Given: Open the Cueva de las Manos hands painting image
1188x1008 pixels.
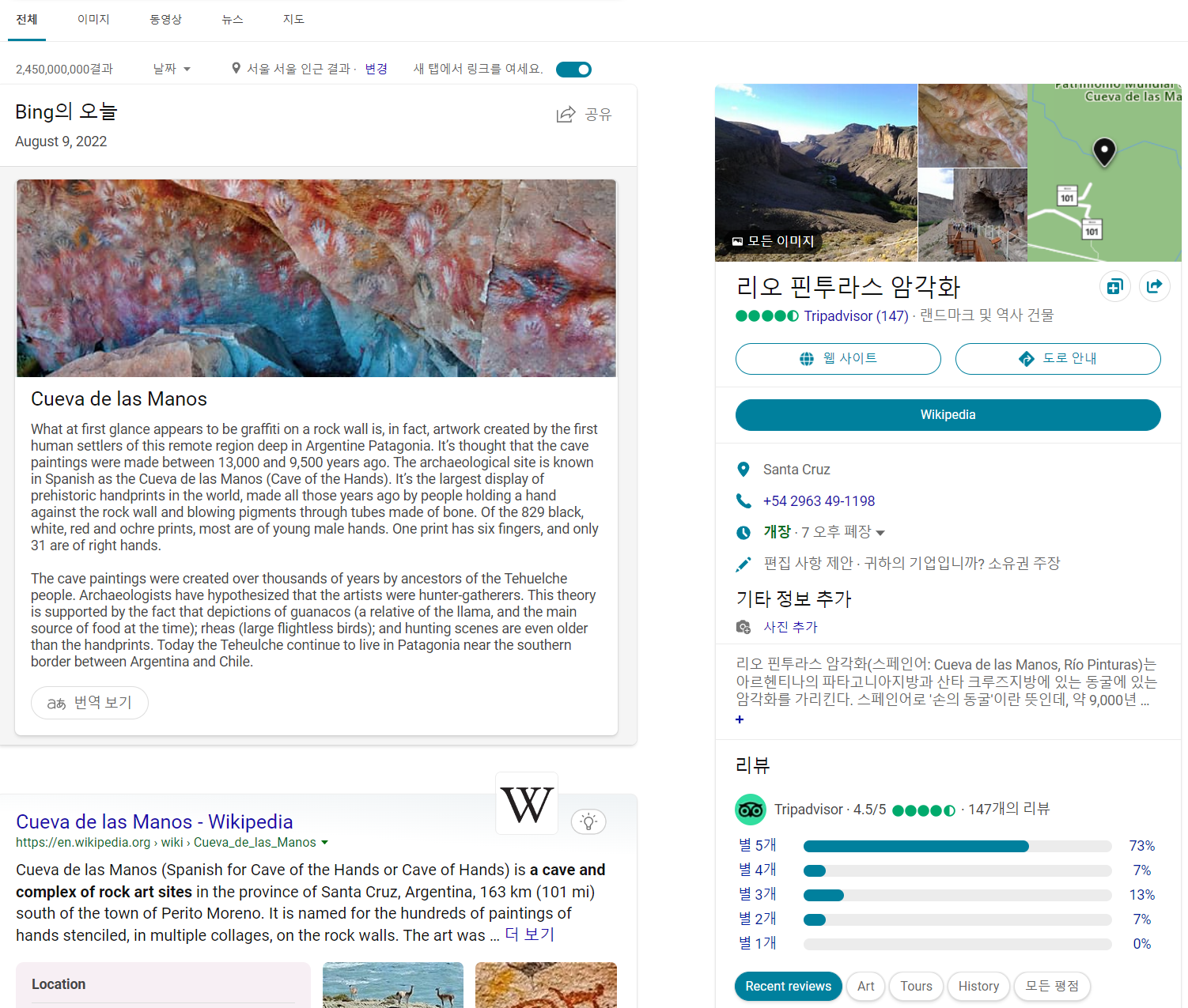Looking at the screenshot, I should point(316,278).
